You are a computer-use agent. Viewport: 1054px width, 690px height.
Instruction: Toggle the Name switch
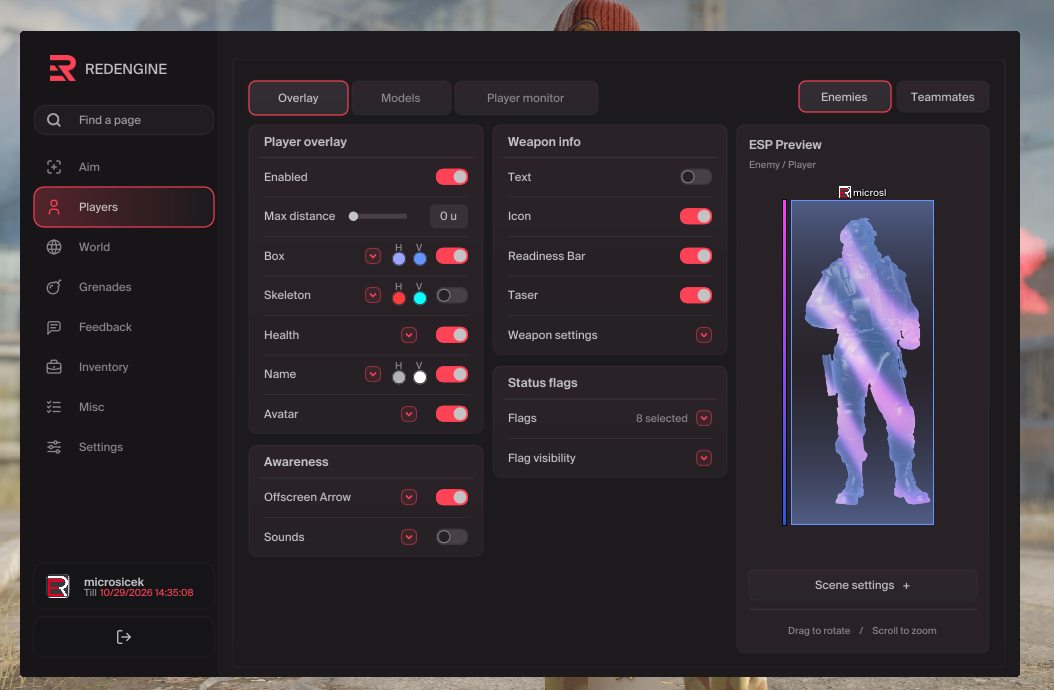click(x=452, y=374)
